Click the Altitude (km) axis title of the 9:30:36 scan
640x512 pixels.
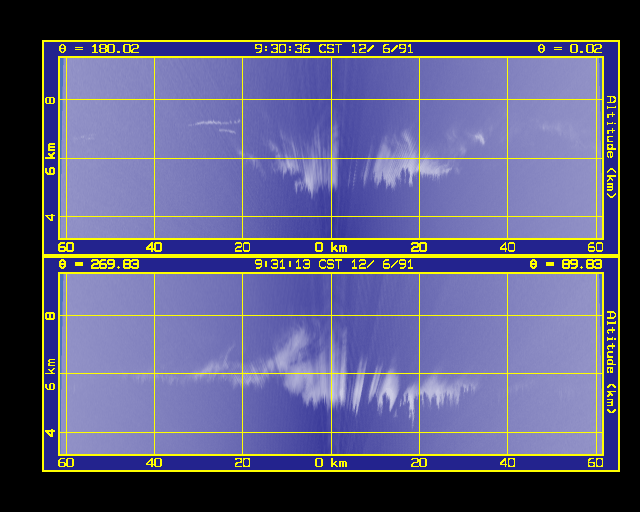611,147
